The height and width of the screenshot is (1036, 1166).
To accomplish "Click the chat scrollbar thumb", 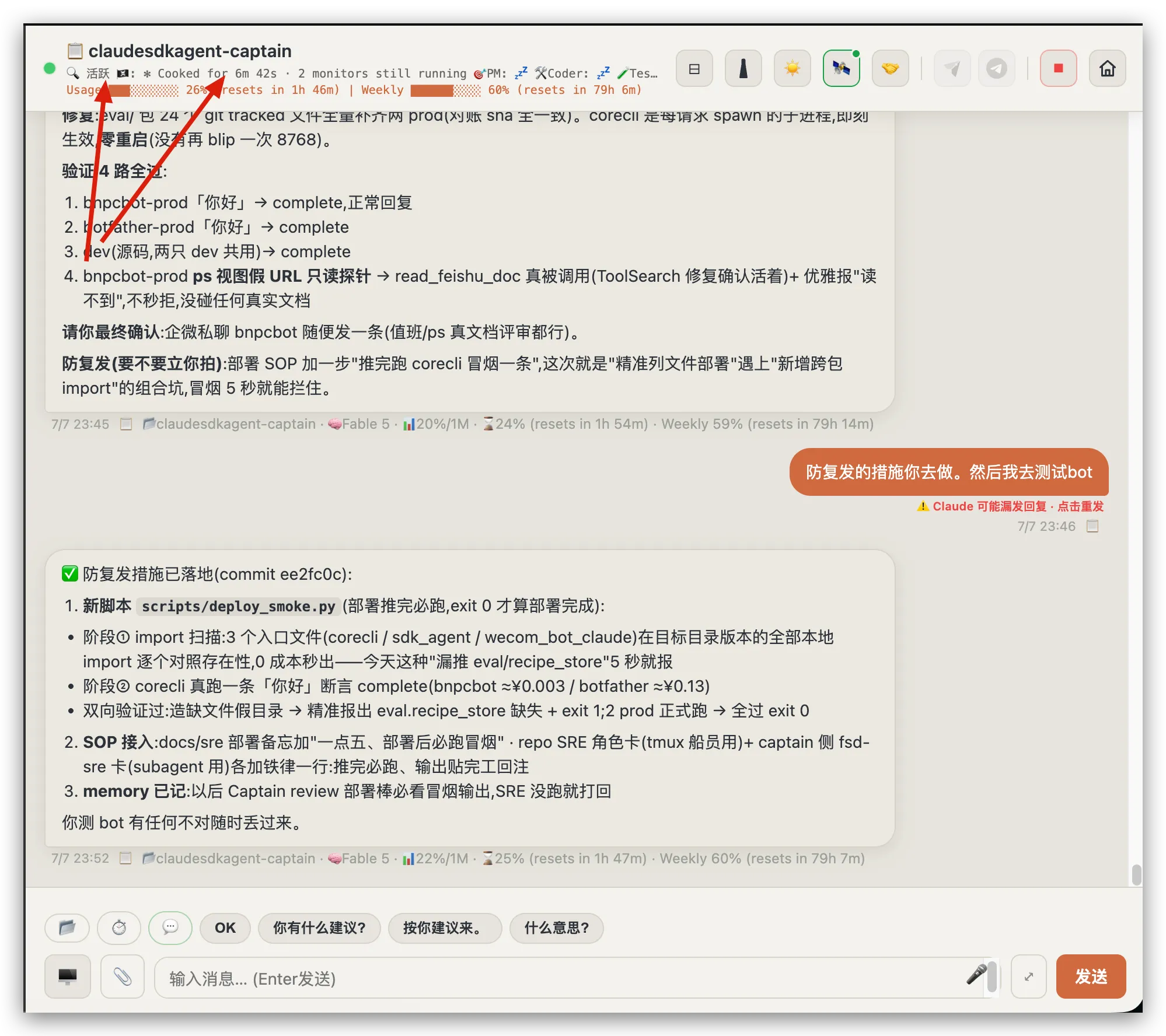I will [1136, 874].
